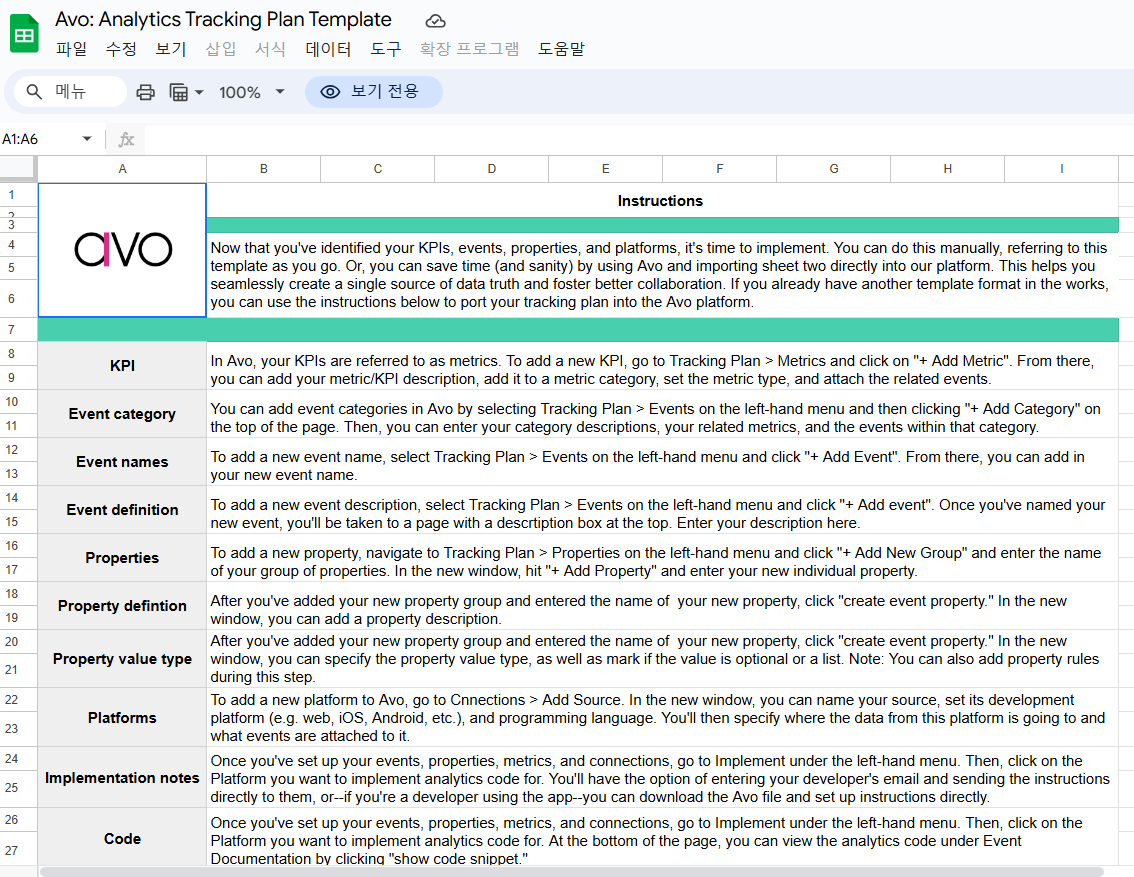This screenshot has width=1134, height=877.
Task: Click the Properties label cell
Action: pyautogui.click(x=122, y=558)
